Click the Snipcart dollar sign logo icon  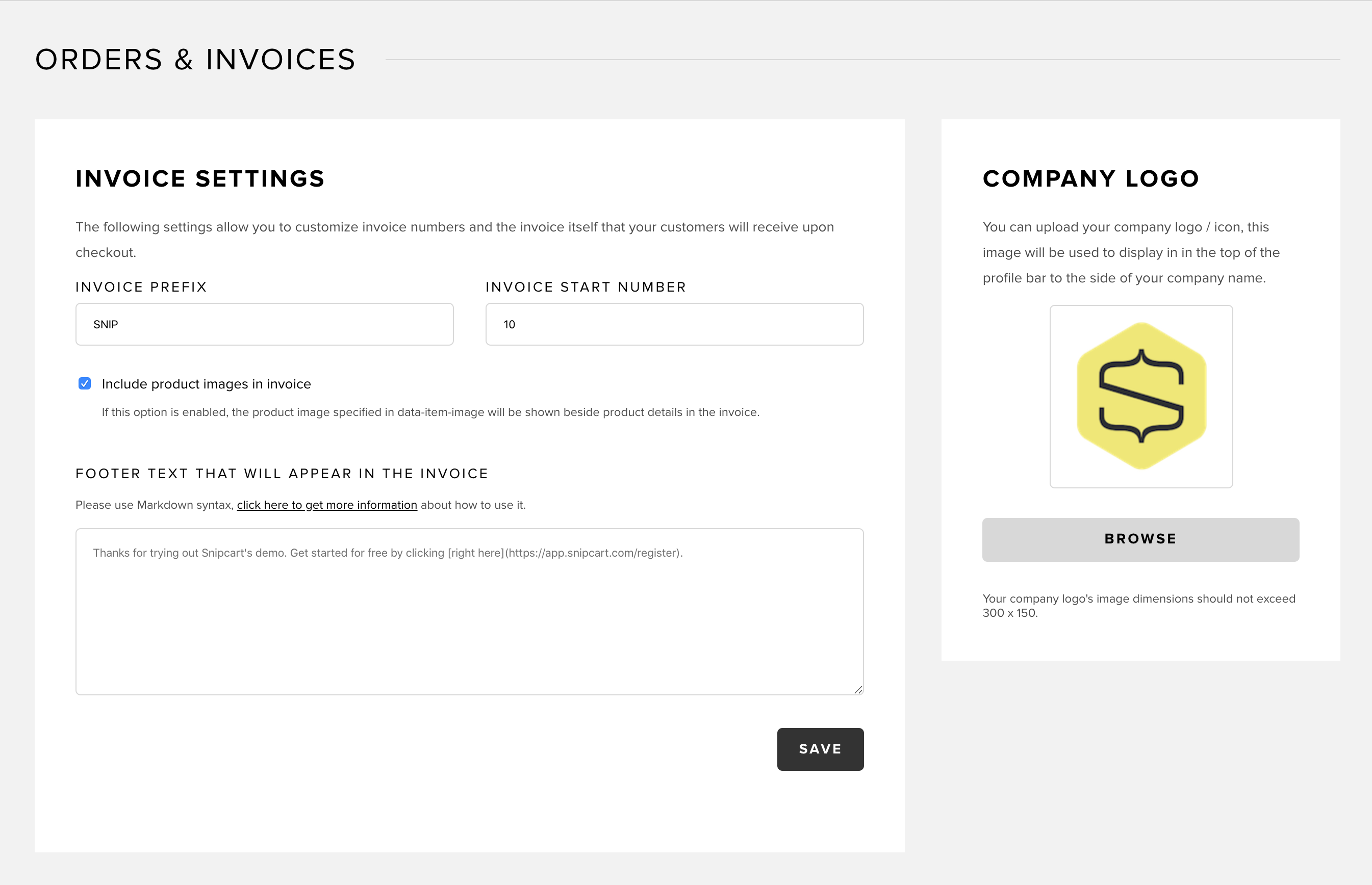(x=1141, y=396)
